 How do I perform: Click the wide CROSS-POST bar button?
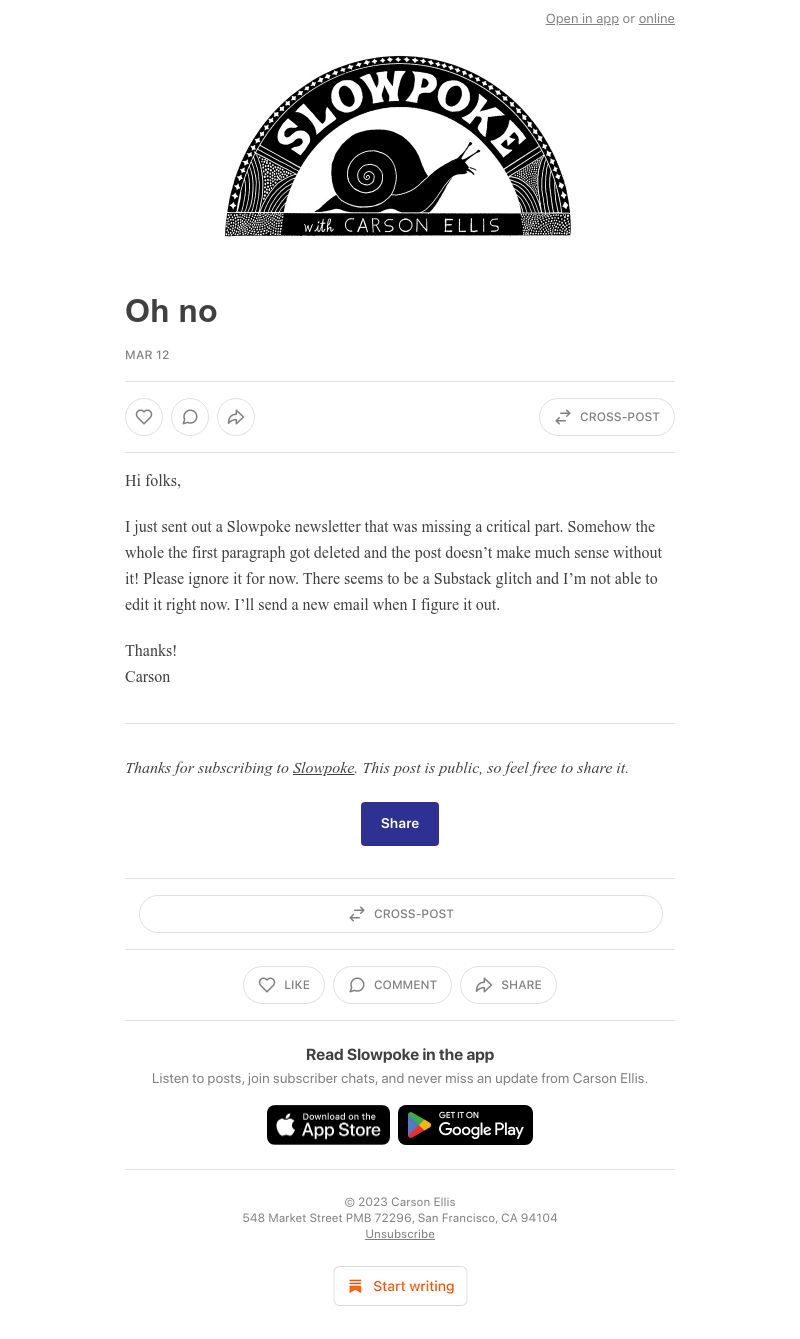400,914
